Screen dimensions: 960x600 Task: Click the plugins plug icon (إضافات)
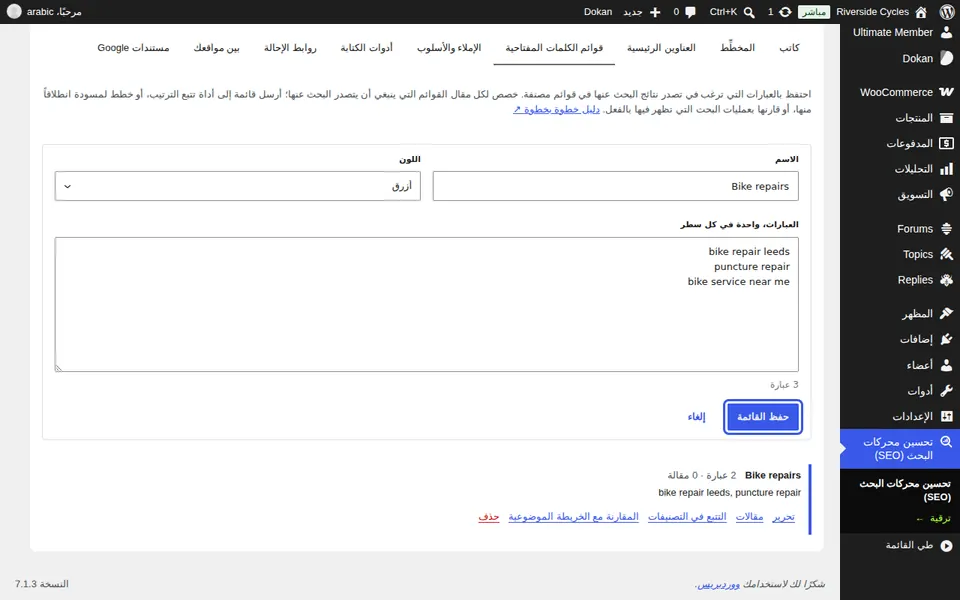pos(946,339)
